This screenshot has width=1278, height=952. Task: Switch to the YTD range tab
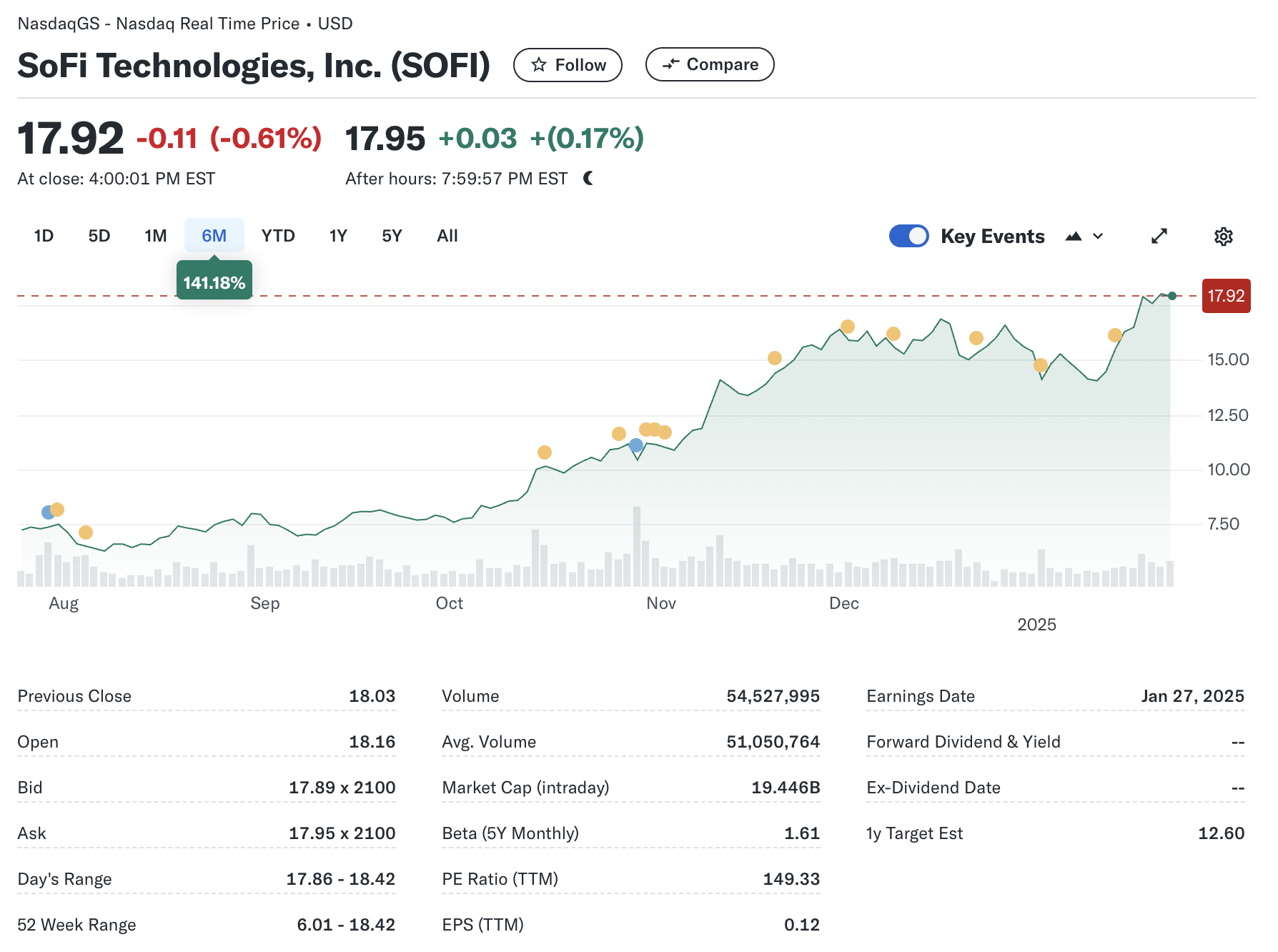click(278, 236)
